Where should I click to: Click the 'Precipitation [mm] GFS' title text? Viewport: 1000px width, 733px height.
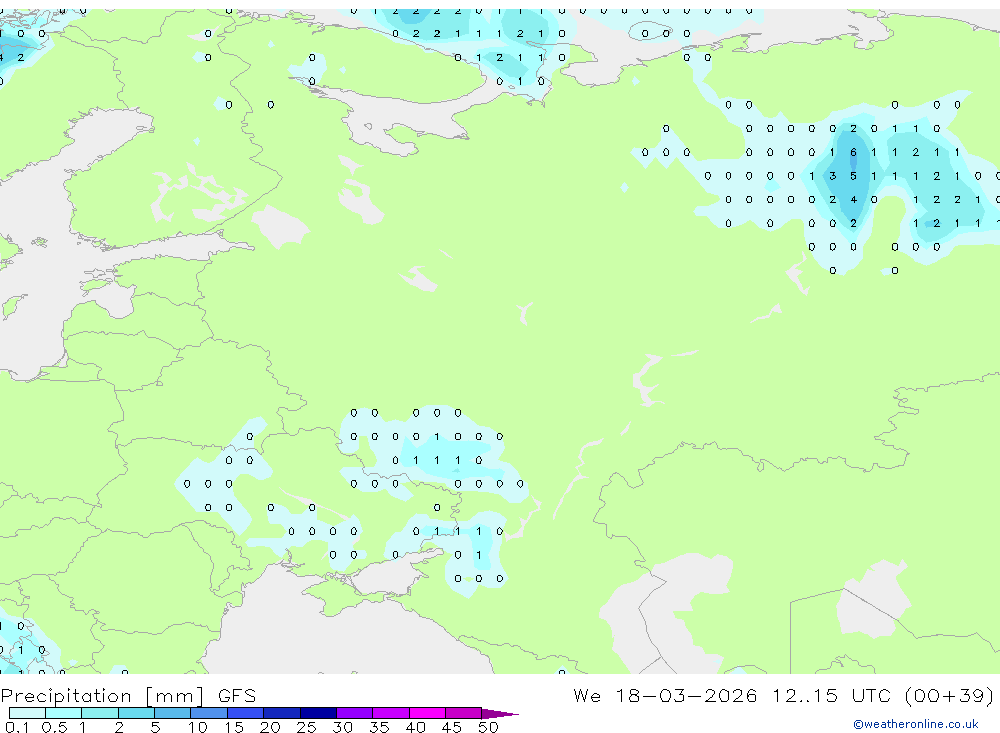128,696
